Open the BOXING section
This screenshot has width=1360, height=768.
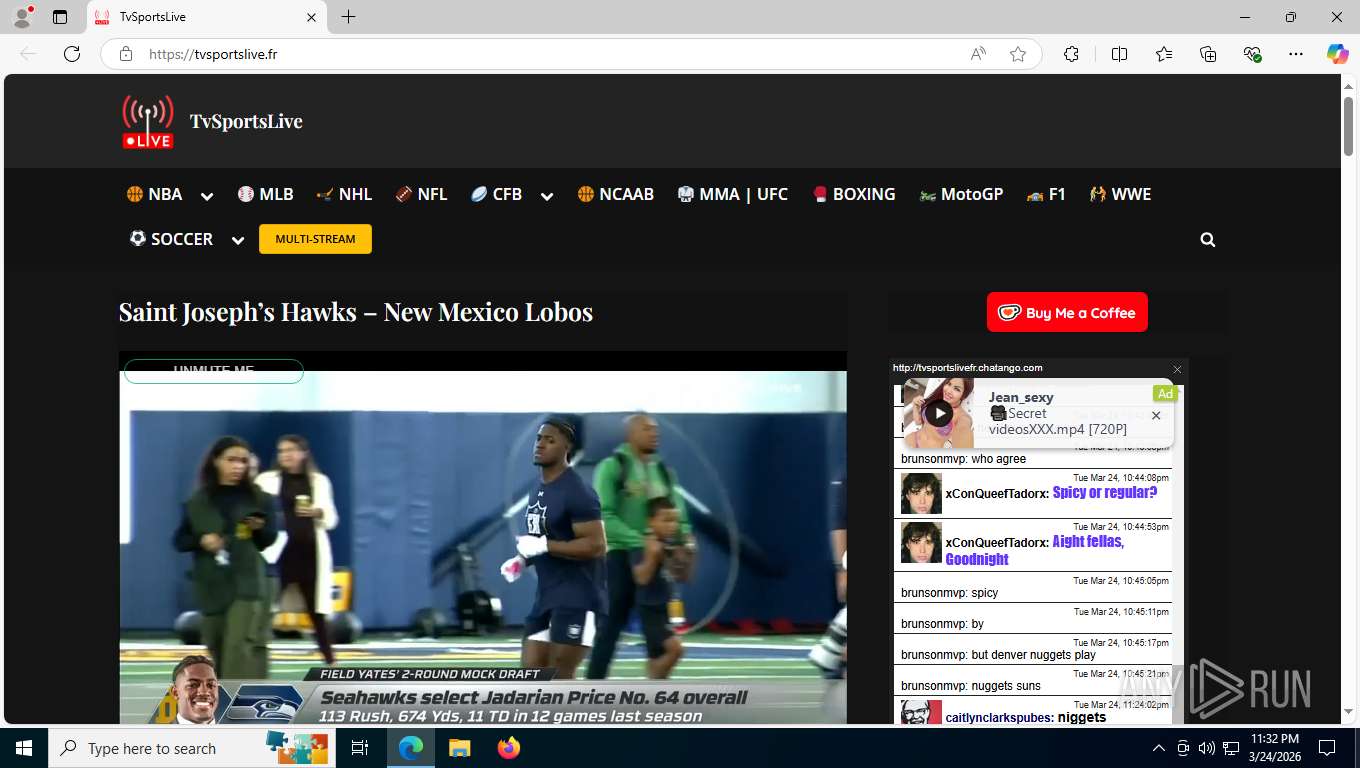click(x=854, y=194)
